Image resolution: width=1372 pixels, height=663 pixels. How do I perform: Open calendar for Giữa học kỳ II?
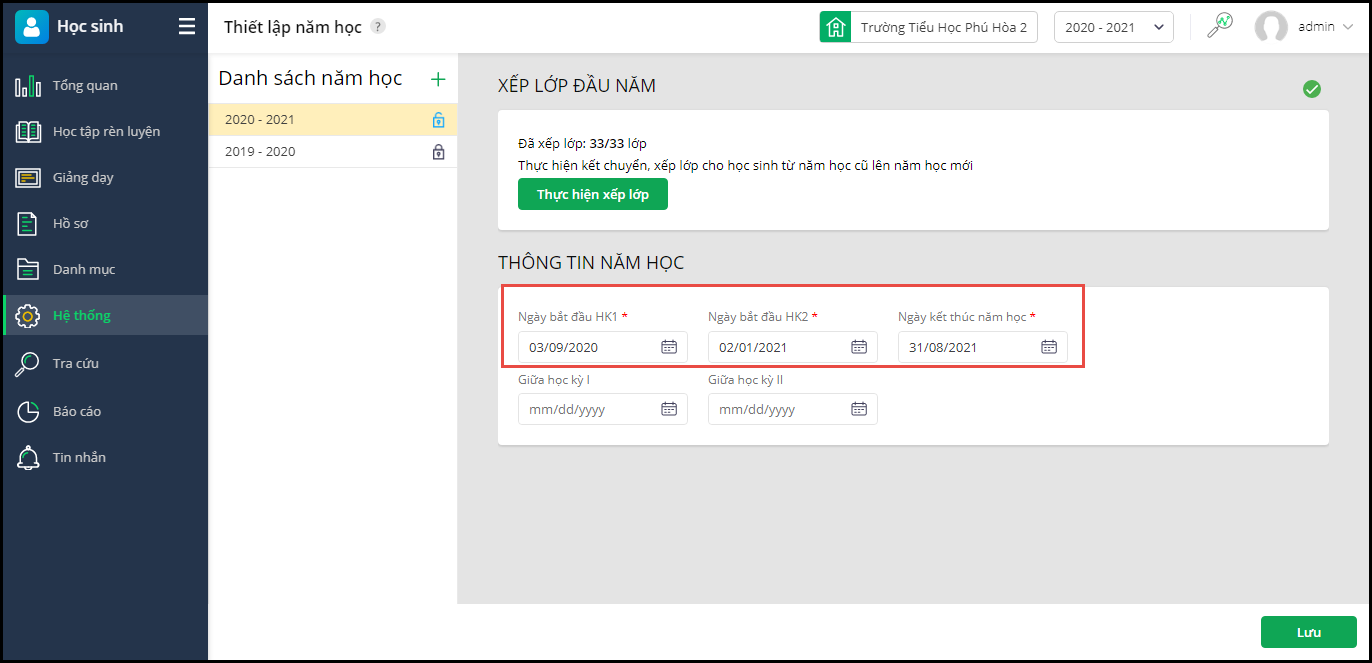[859, 409]
